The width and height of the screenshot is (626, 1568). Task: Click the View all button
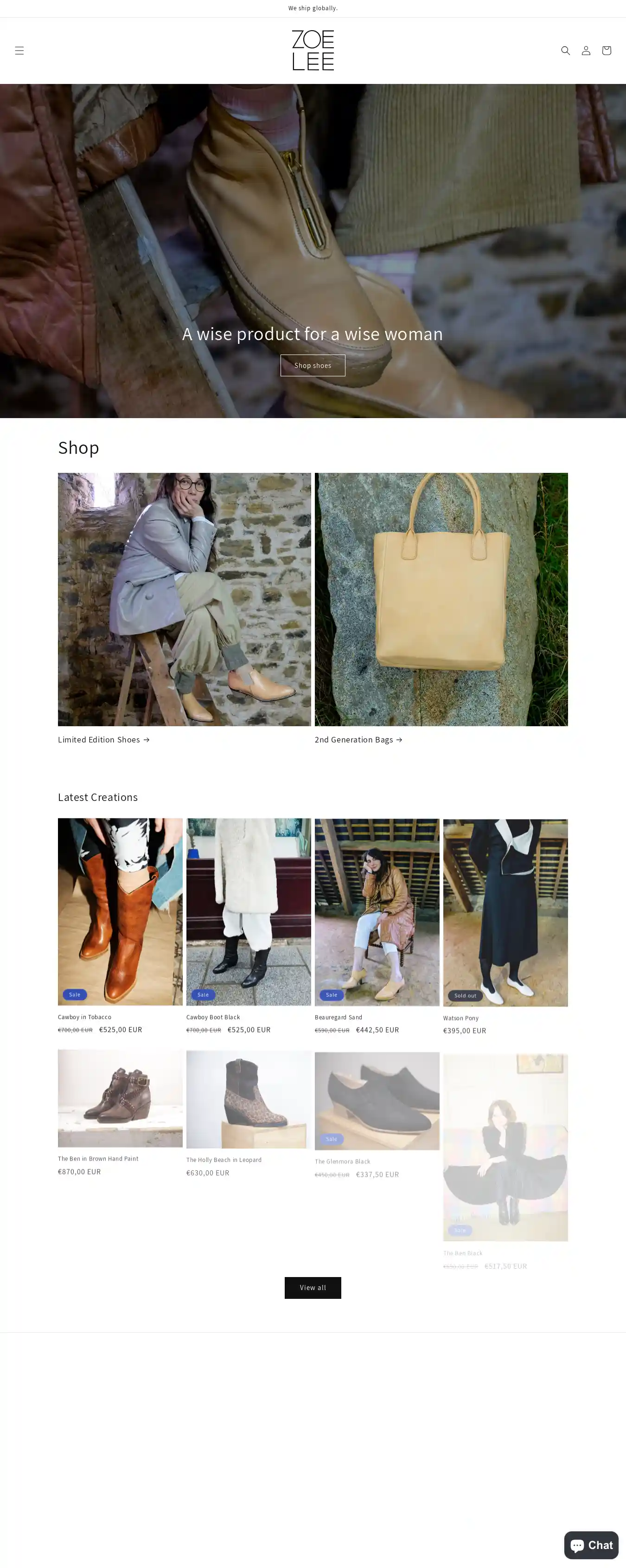pos(313,1287)
